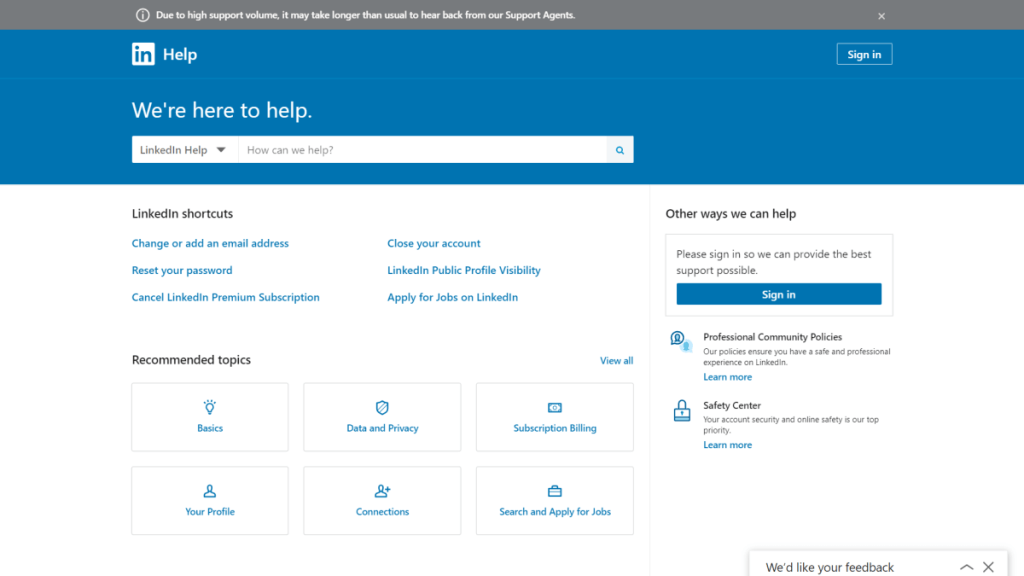Click the Connections add-person icon

(x=381, y=491)
